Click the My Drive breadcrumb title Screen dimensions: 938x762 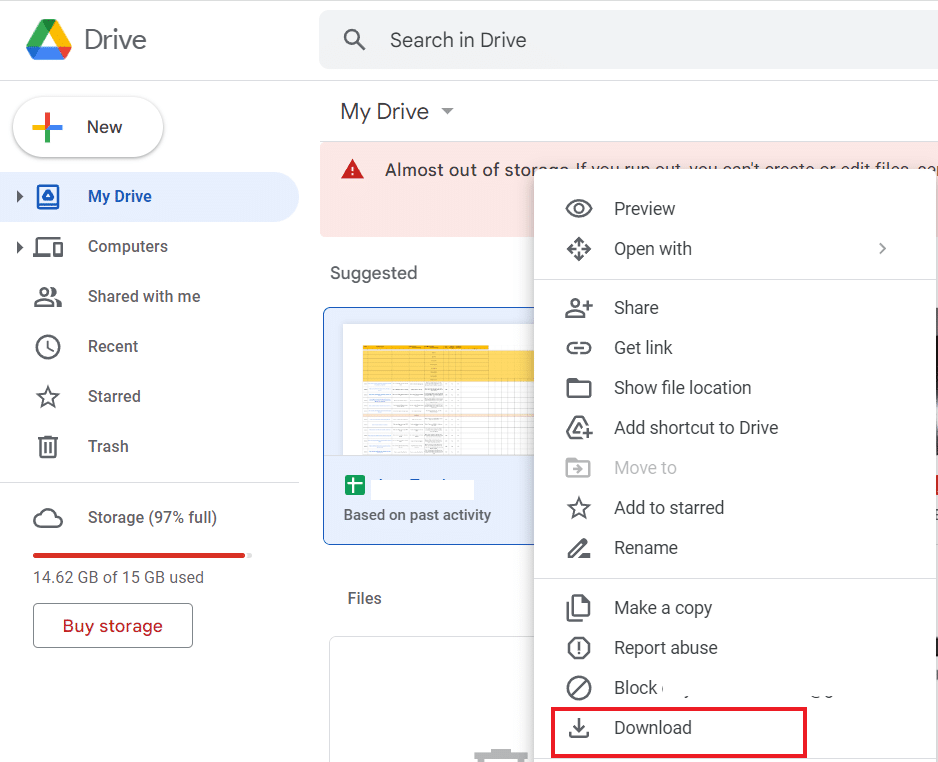click(385, 111)
